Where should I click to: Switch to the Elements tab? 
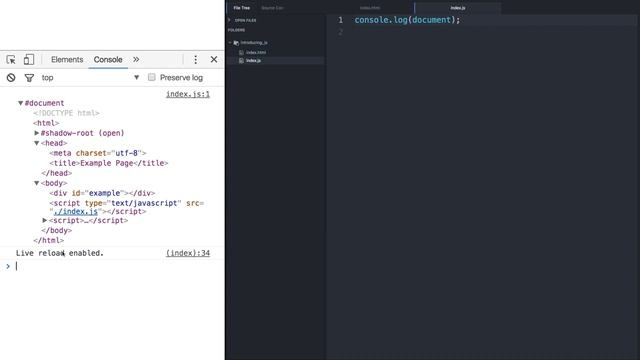(67, 60)
